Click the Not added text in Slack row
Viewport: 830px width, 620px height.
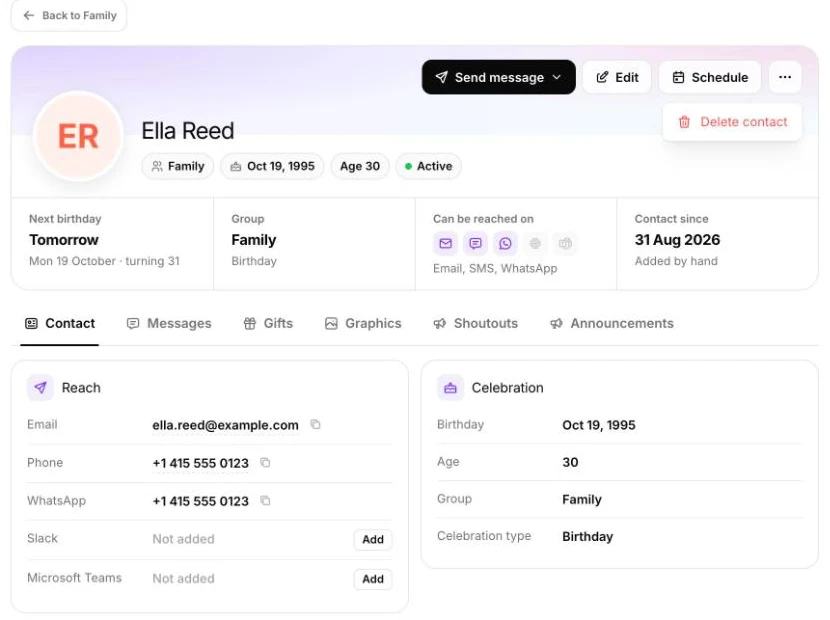click(183, 539)
